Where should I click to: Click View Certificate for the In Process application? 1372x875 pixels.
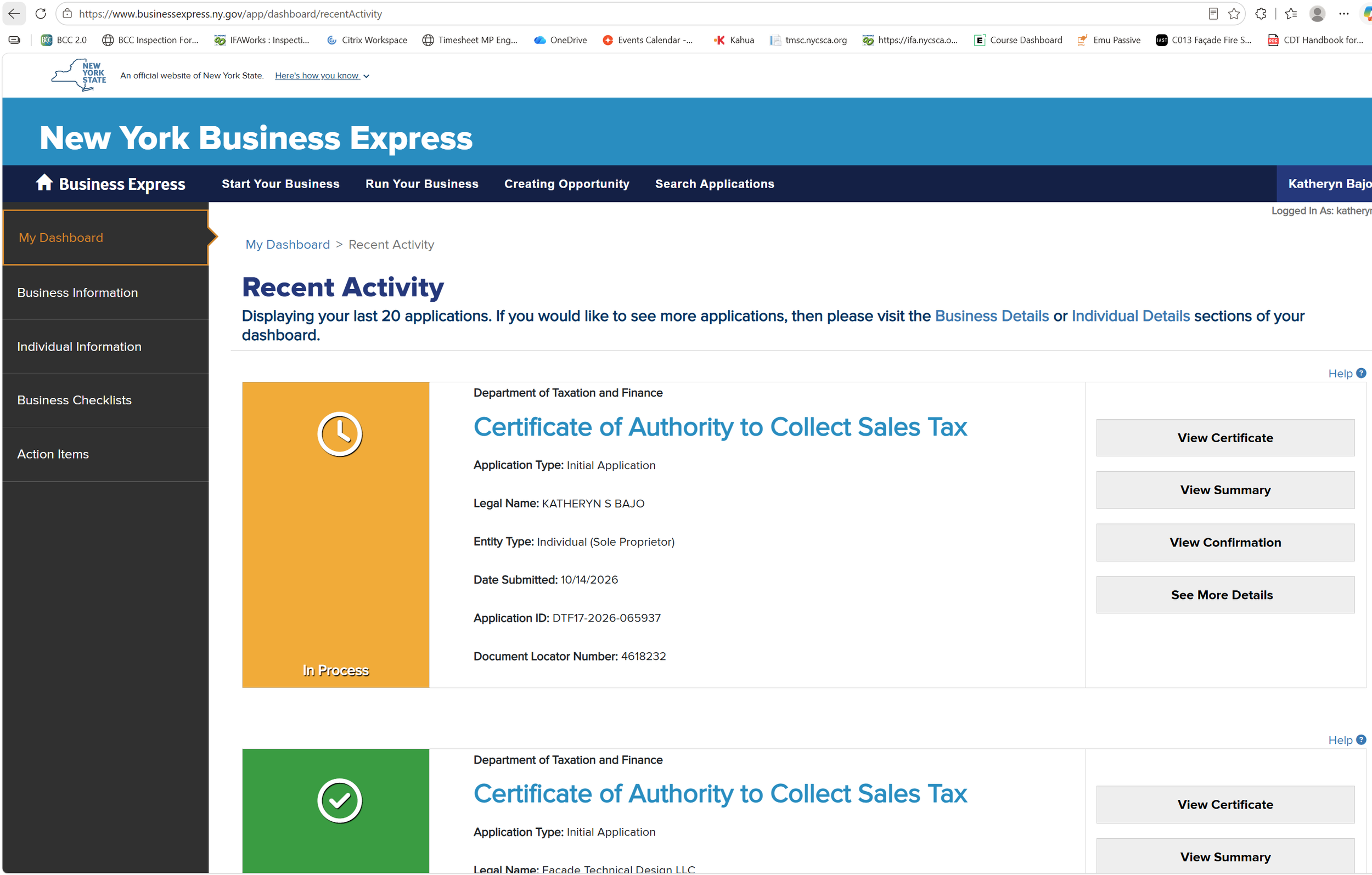[1225, 438]
